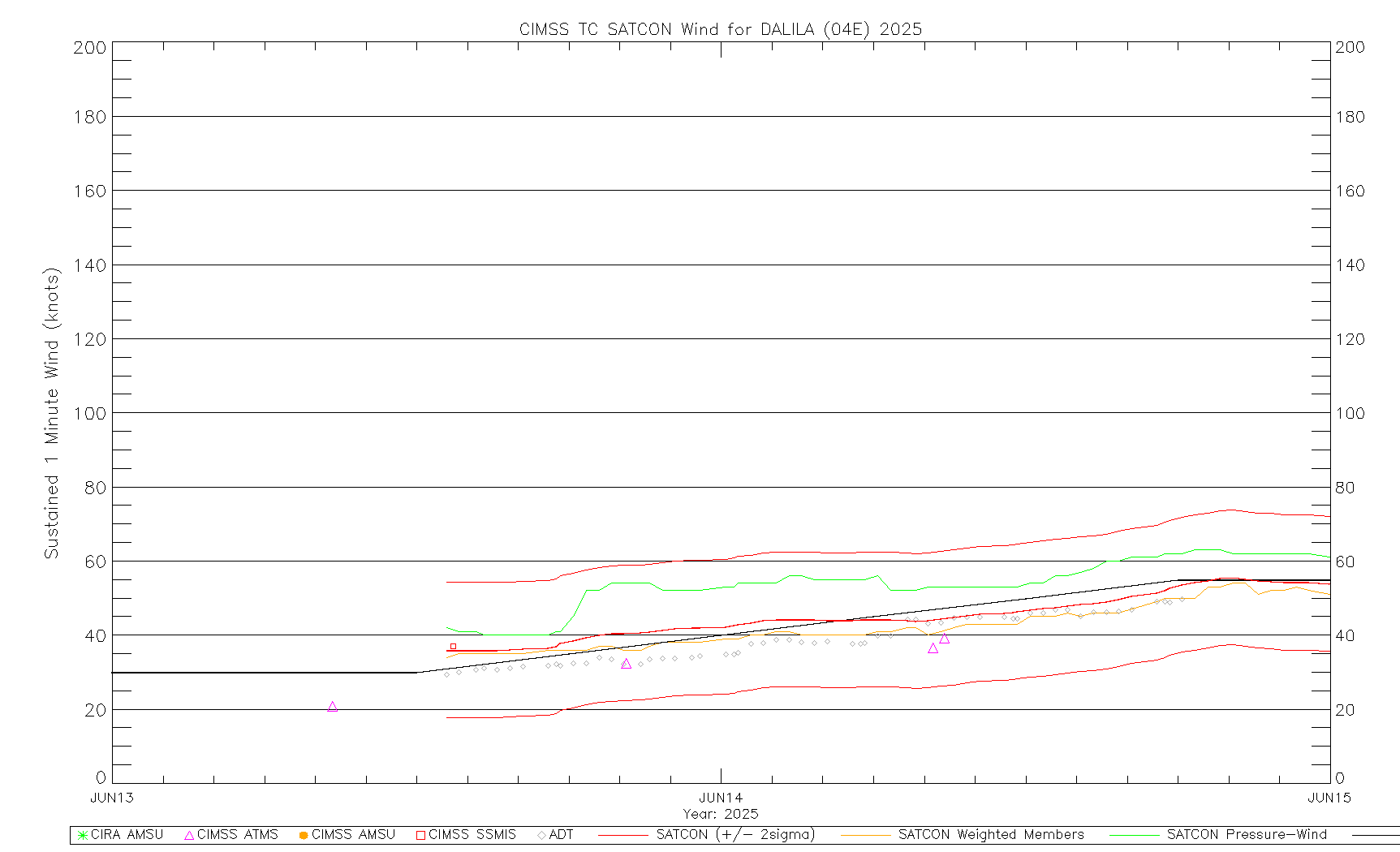Select the ATMS triangle marker near 20 knots
The height and width of the screenshot is (852, 1400).
332,707
